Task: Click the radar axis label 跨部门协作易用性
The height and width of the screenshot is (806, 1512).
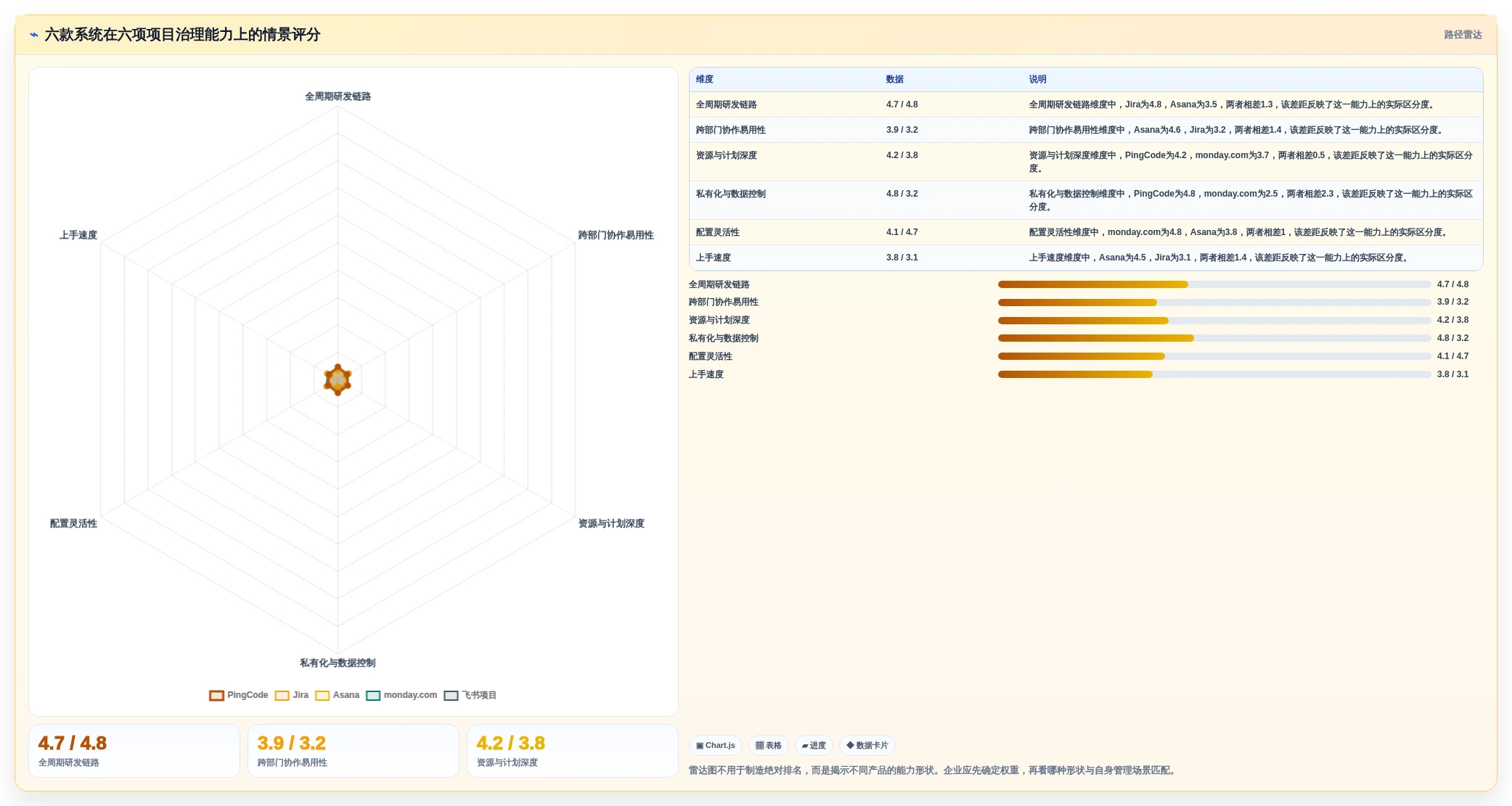Action: (616, 235)
